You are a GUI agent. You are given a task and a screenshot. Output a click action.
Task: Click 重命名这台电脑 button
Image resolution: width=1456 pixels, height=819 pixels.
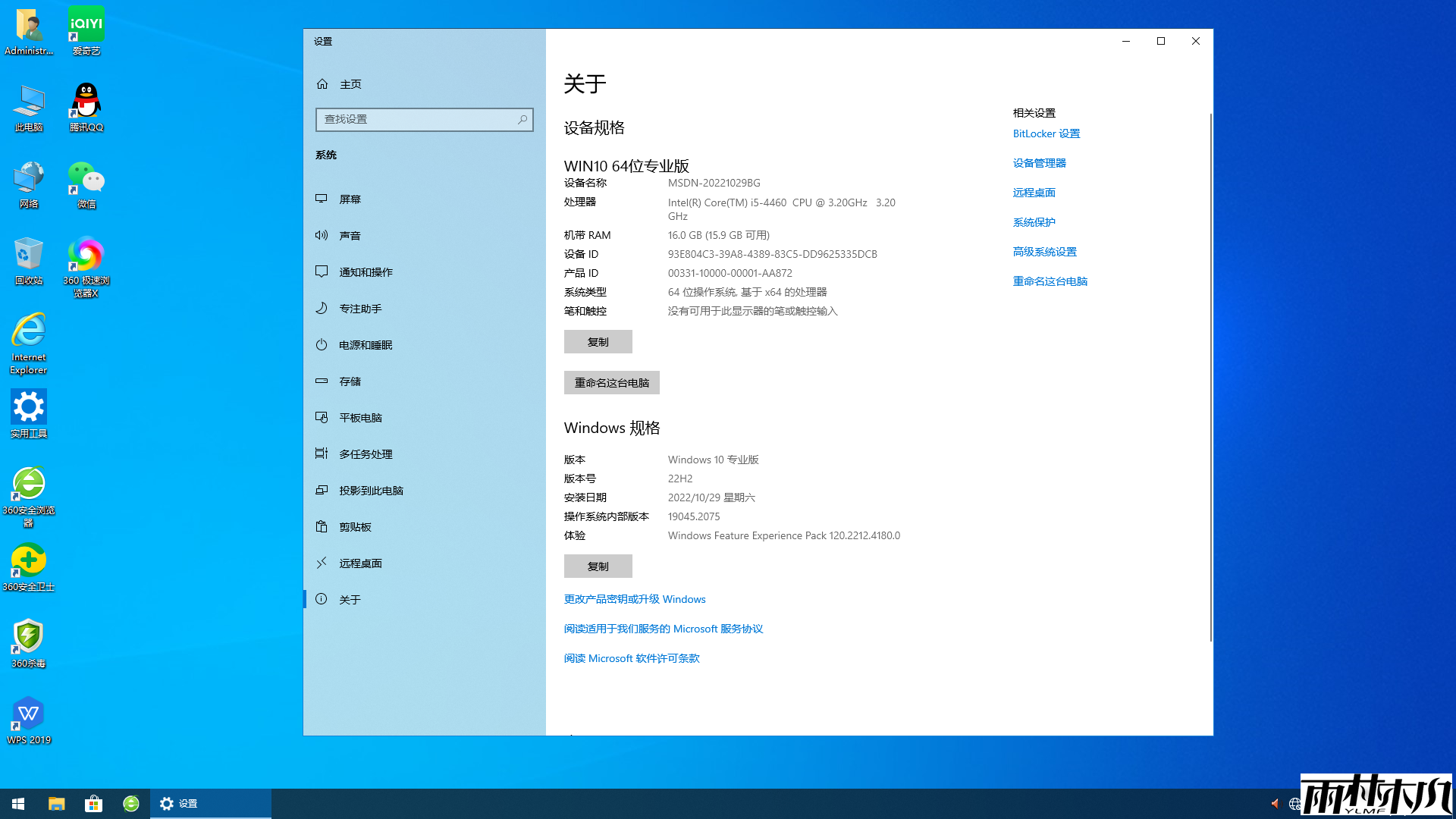coord(611,382)
